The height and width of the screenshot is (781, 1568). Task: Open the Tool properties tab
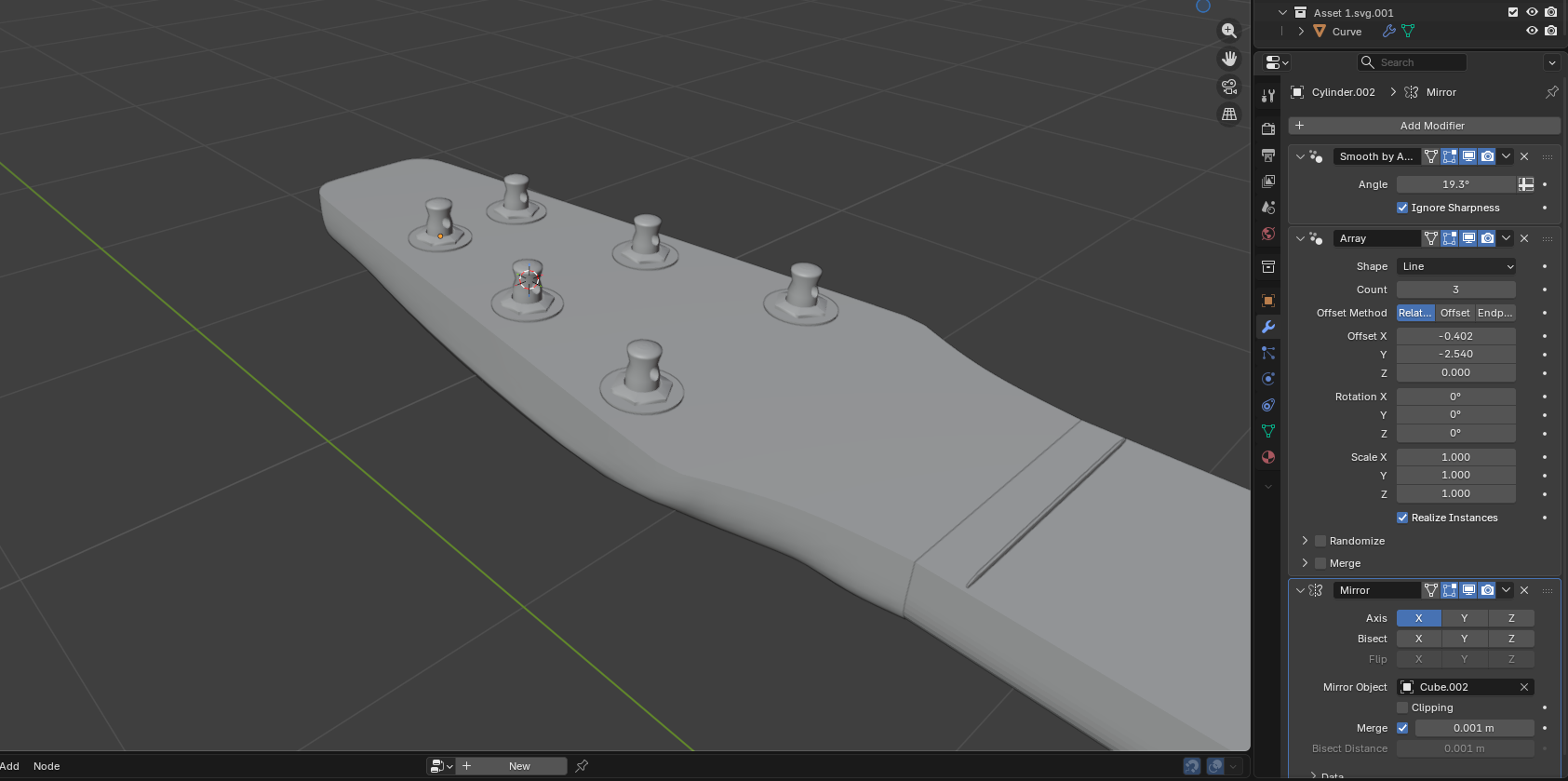pos(1267,96)
